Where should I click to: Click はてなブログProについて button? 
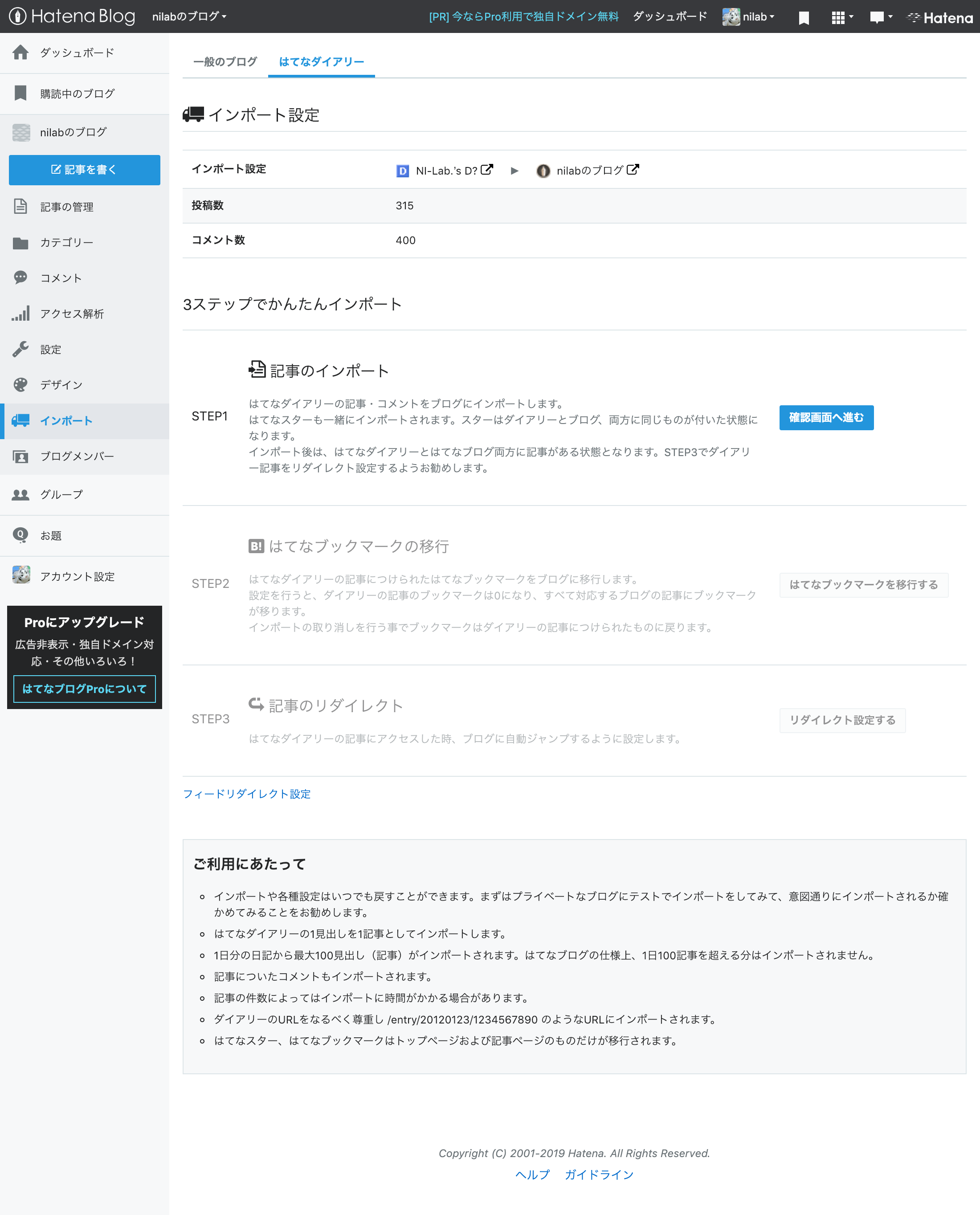pos(85,689)
